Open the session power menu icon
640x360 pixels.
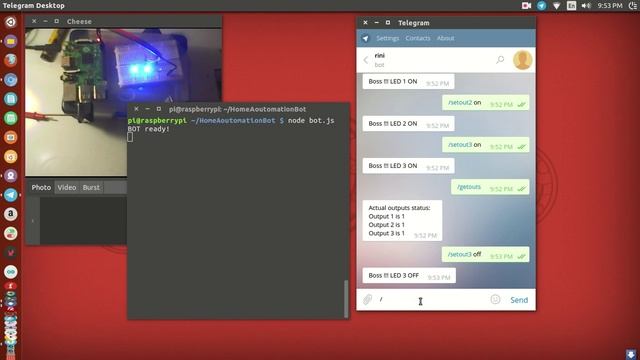pos(633,6)
